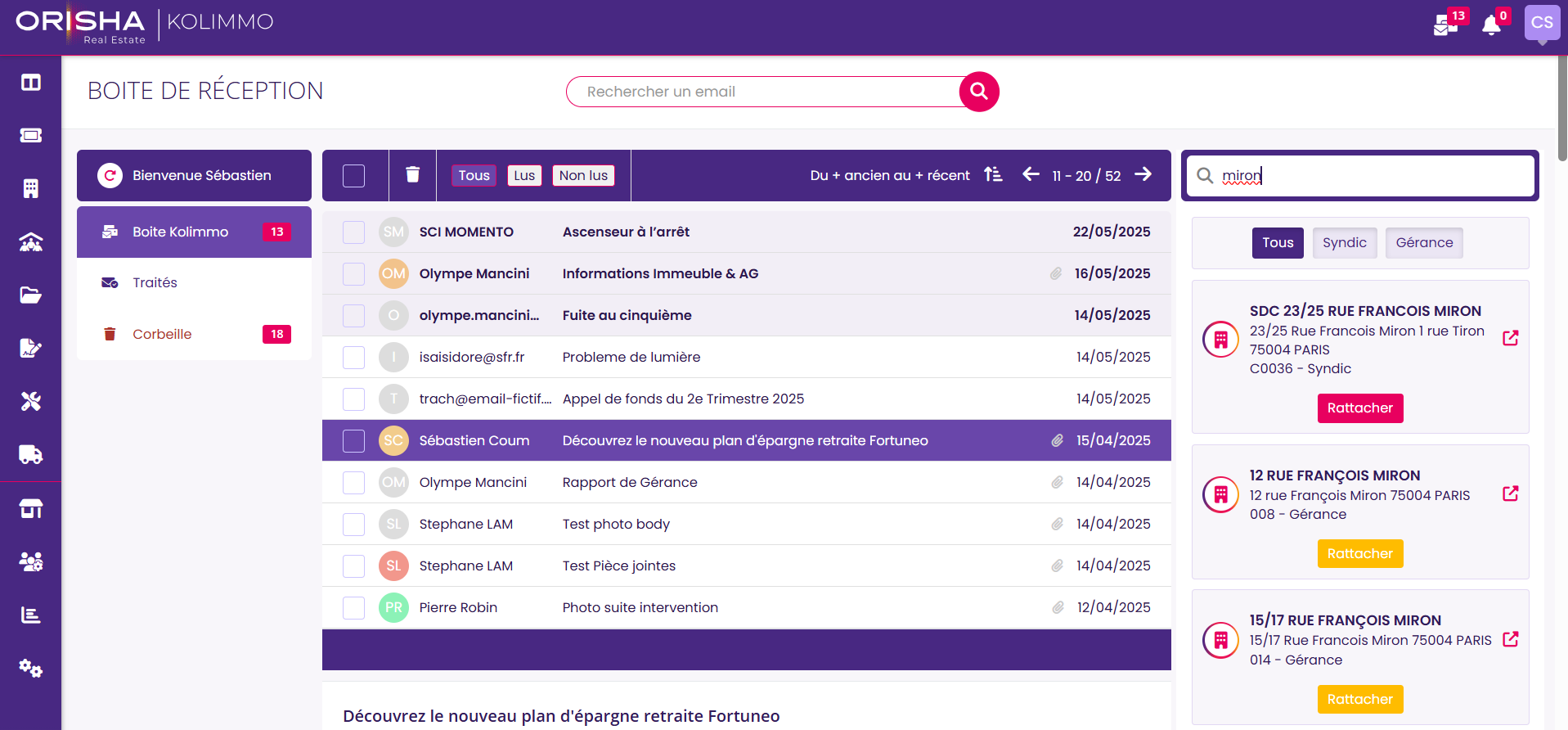The width and height of the screenshot is (1568, 730).
Task: Check the Pierre Robin email checkbox
Action: point(353,608)
